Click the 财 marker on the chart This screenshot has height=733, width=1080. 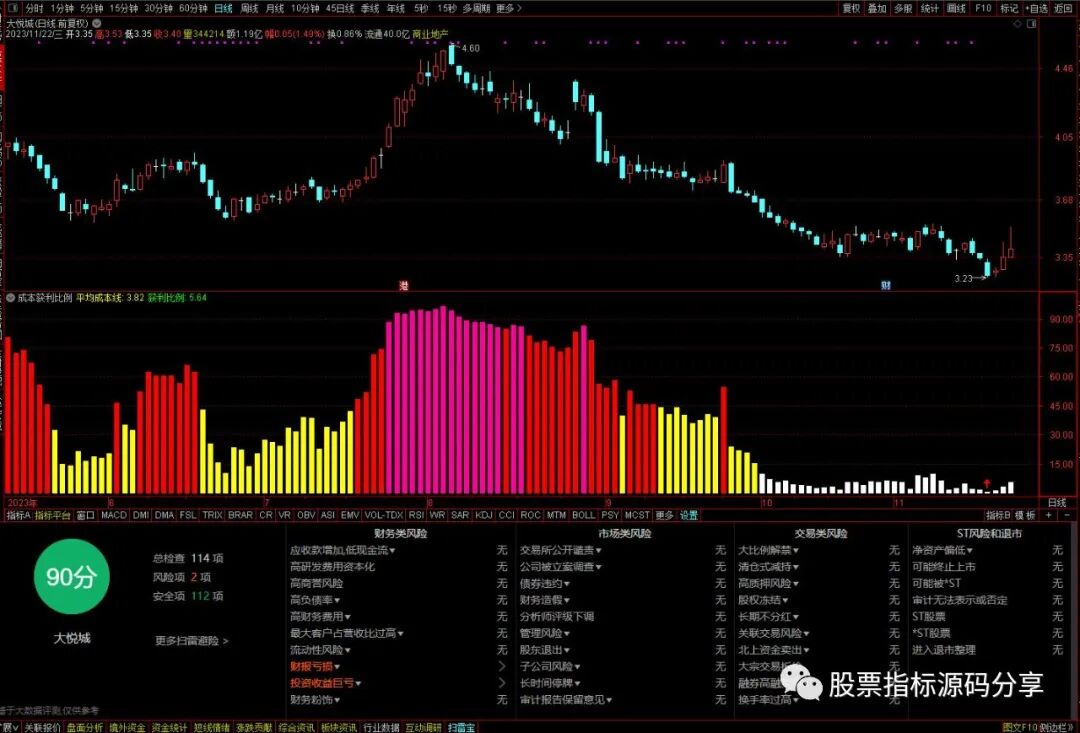[x=886, y=285]
